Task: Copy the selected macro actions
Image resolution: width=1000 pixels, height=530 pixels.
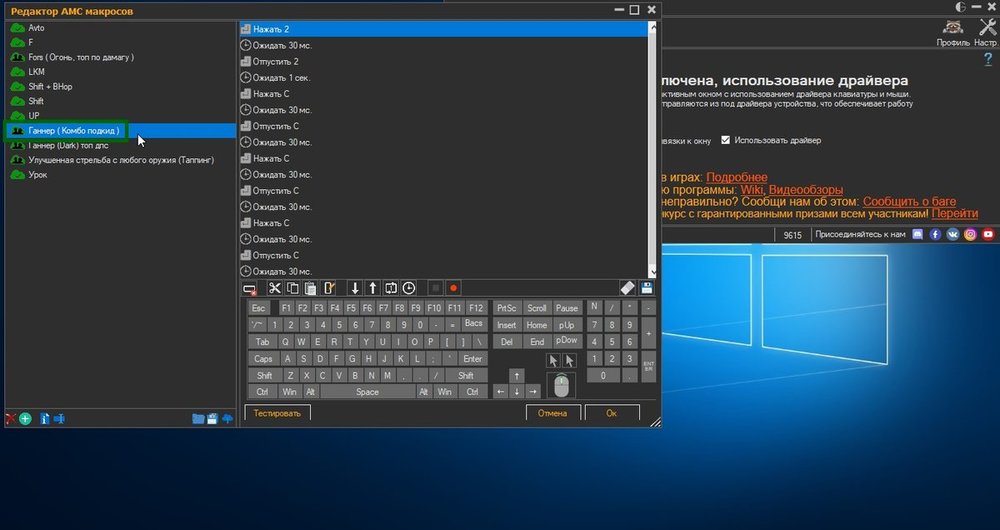Action: pyautogui.click(x=293, y=288)
